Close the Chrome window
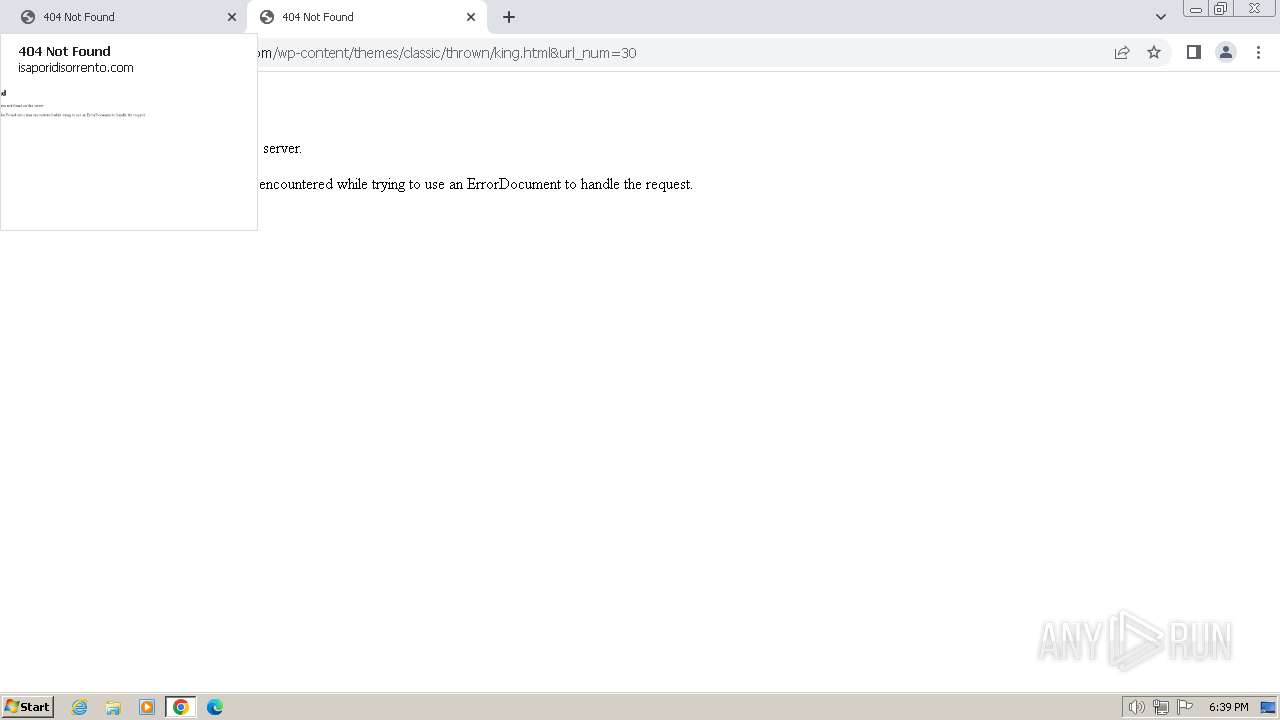Screen dimensions: 1280x720 [x=1254, y=9]
